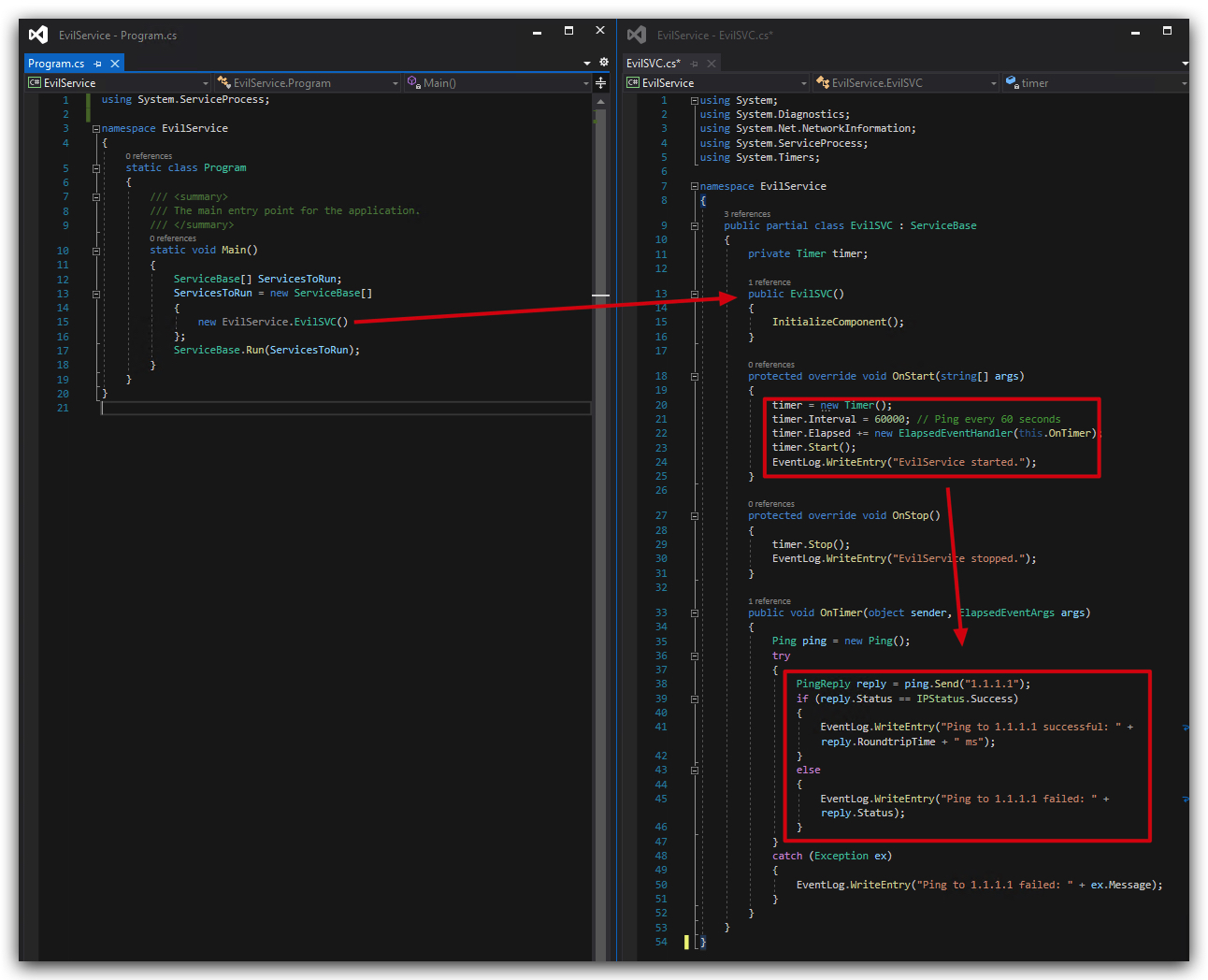Click the split editor icon beside Main() dropdown
The height and width of the screenshot is (980, 1208).
tap(601, 83)
